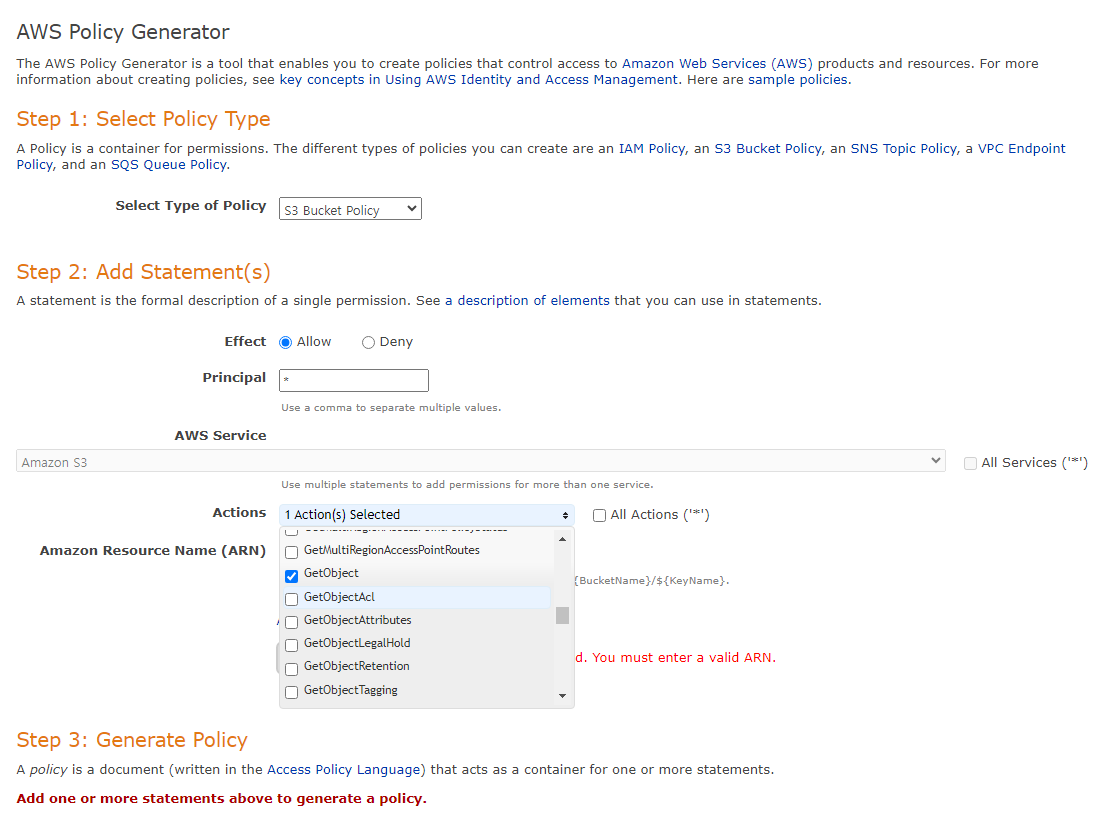Check the GetObjectAcl action
Viewport: 1112px width, 837px height.
[291, 599]
